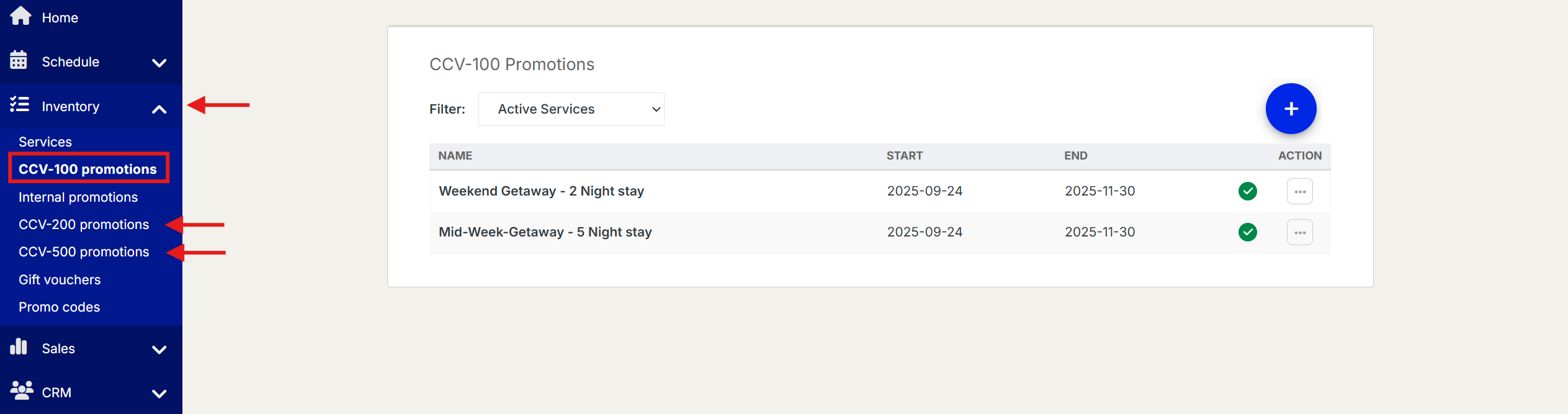Expand the Sales menu chevron
The height and width of the screenshot is (414, 1568).
[x=159, y=349]
